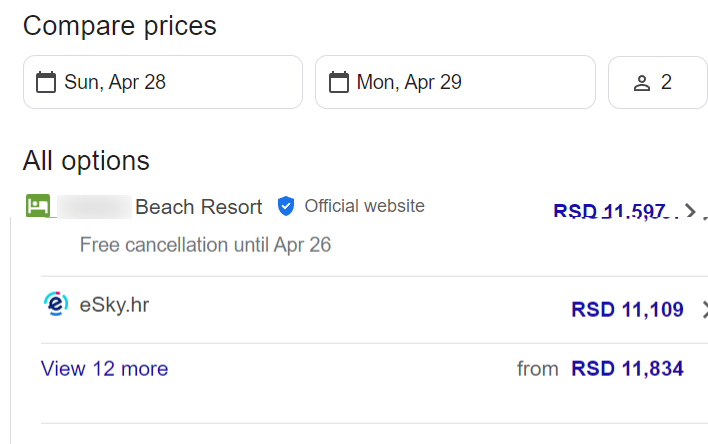This screenshot has height=444, width=708.
Task: Open the guest count selector showing 2
Action: [x=666, y=82]
